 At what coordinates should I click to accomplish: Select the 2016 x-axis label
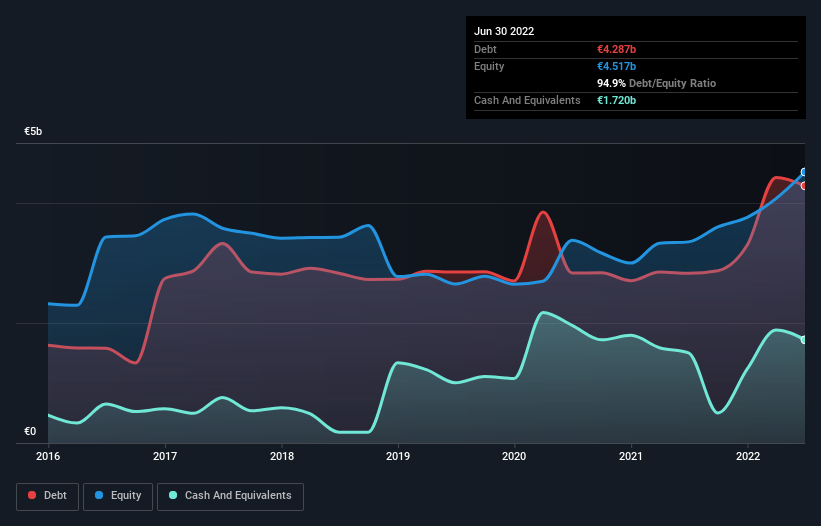48,456
